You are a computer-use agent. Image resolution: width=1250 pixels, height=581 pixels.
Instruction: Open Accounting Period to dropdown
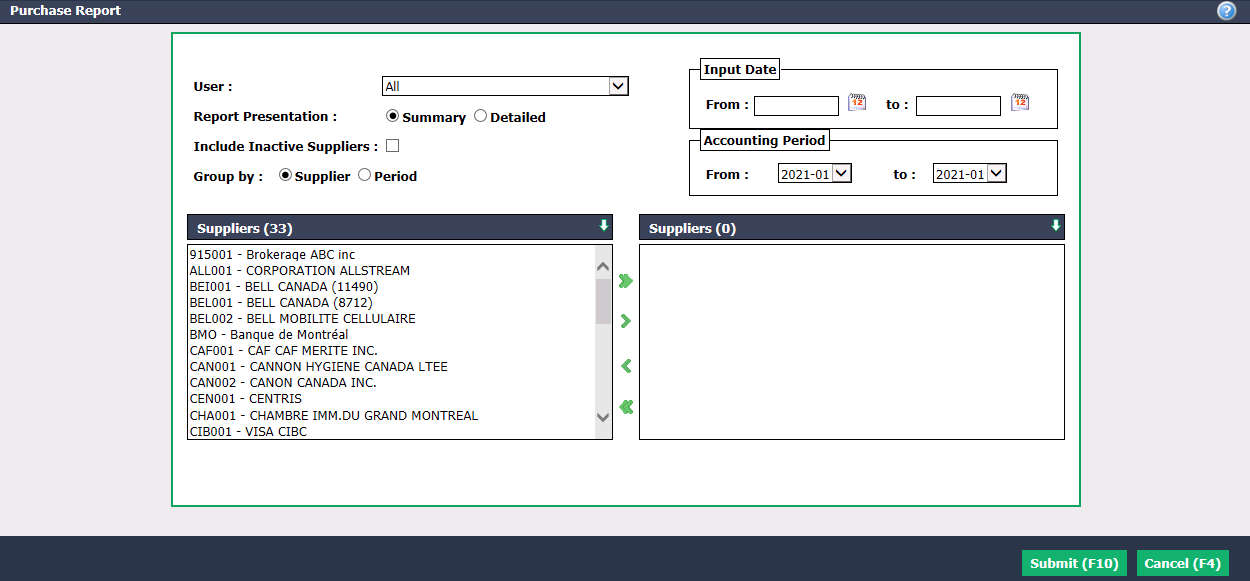click(969, 174)
